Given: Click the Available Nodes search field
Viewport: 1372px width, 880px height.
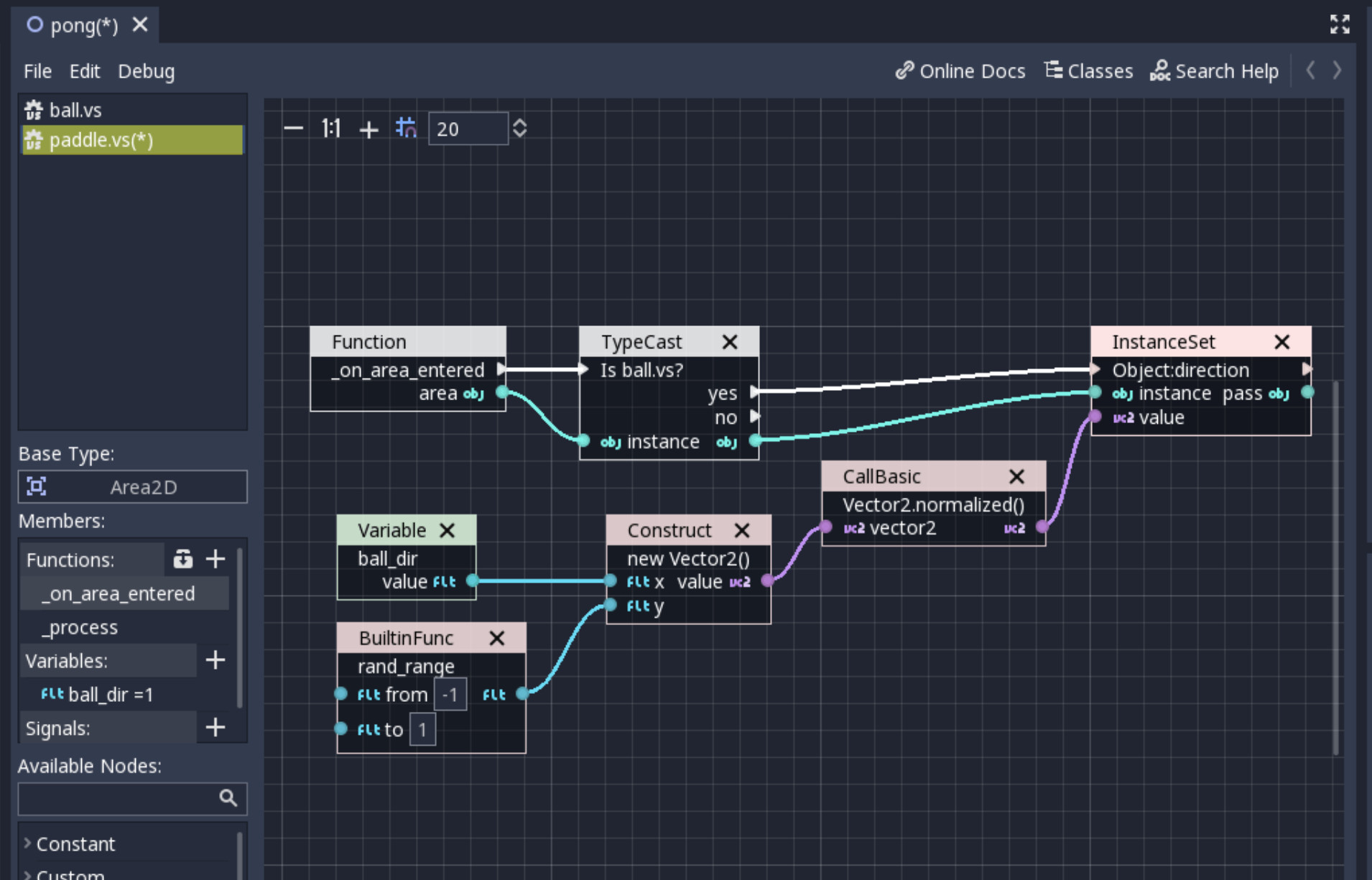Looking at the screenshot, I should point(133,798).
